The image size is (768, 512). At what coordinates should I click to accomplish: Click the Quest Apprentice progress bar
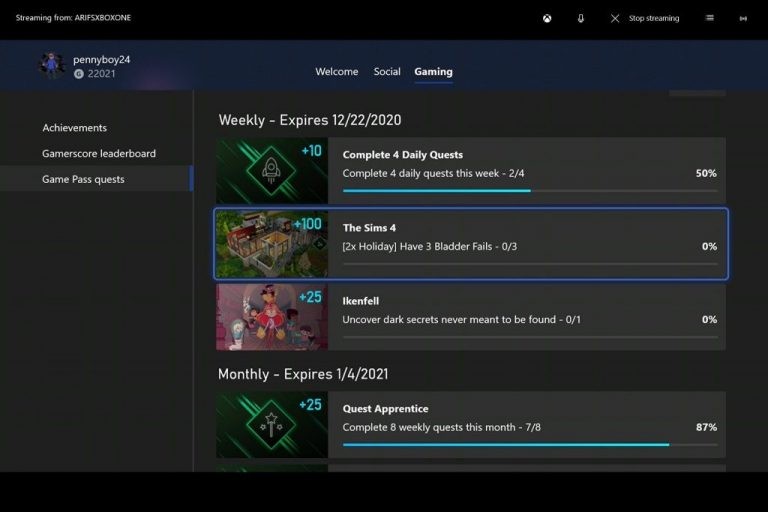(x=530, y=444)
